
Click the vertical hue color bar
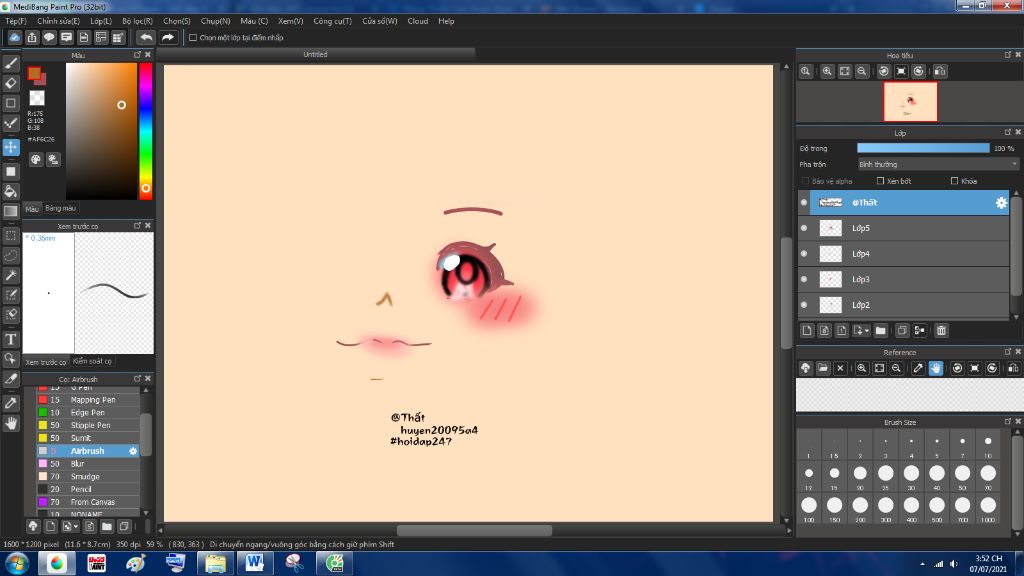tap(146, 131)
